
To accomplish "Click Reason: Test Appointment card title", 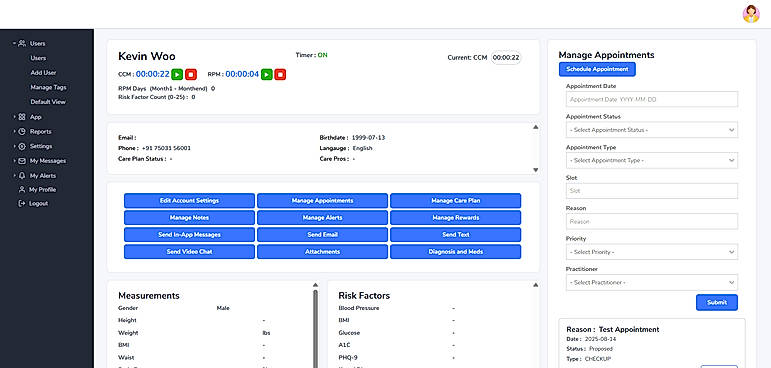I will (613, 330).
